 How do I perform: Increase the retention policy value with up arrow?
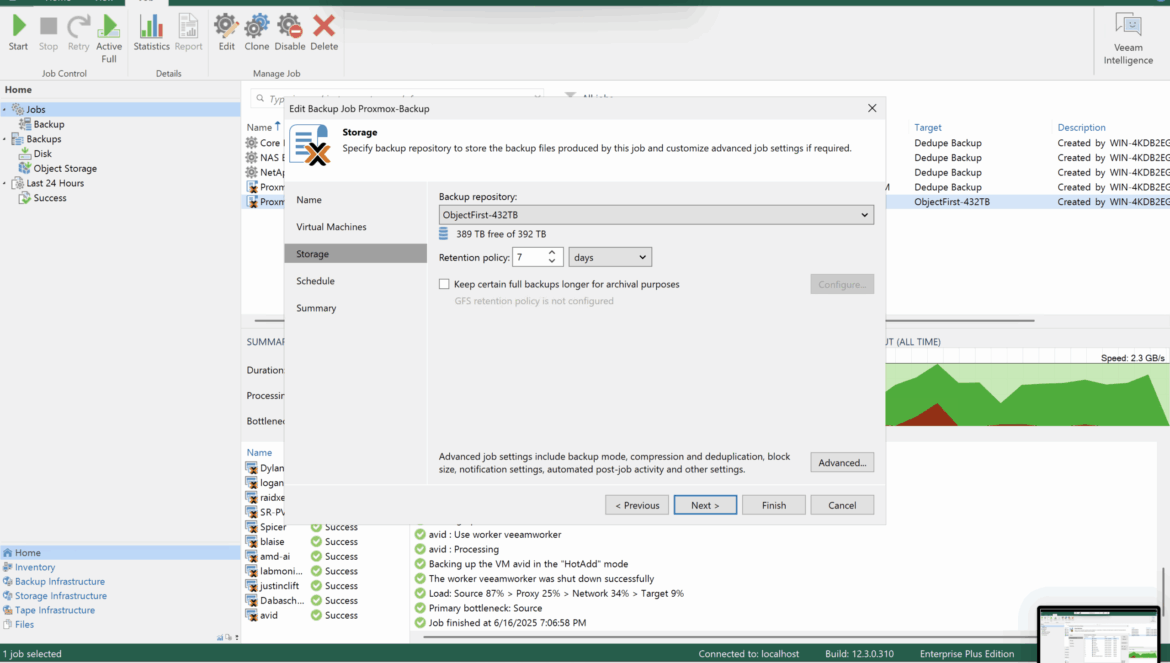click(552, 253)
